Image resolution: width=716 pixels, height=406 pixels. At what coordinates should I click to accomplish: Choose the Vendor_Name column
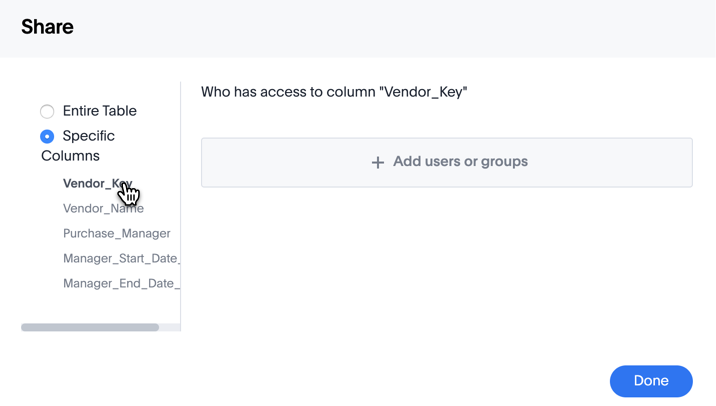[103, 208]
